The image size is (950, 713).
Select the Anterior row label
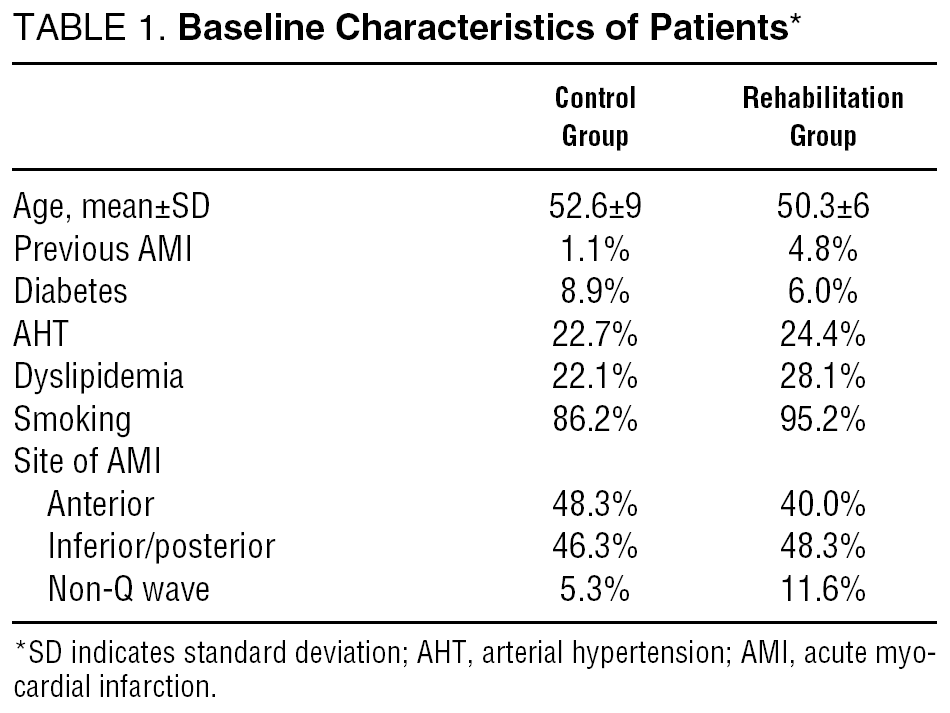point(101,505)
